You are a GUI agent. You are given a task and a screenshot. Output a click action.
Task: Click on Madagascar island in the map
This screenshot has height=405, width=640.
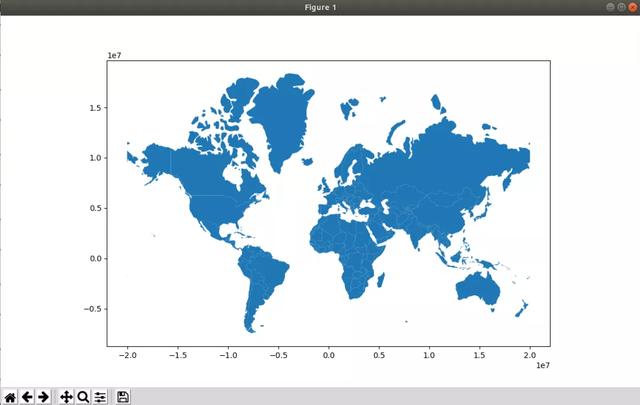(381, 280)
